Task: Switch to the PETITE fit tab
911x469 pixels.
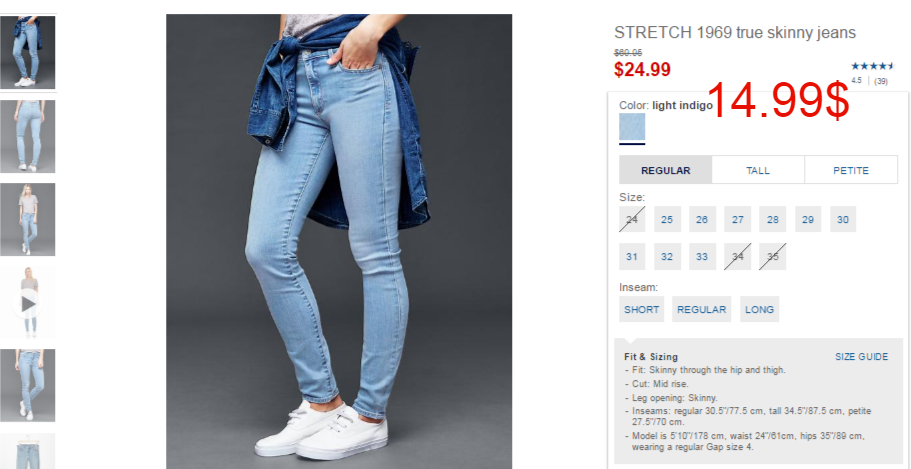Action: point(851,170)
